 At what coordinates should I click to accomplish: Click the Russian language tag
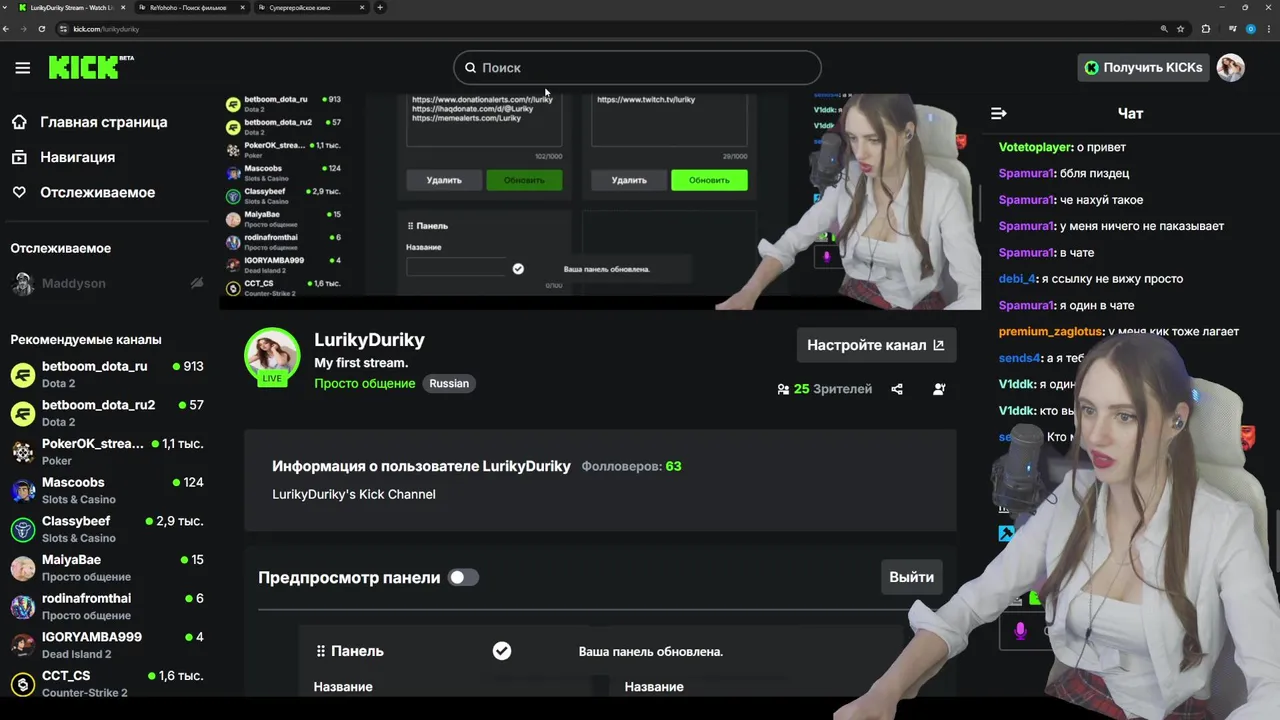pos(449,383)
